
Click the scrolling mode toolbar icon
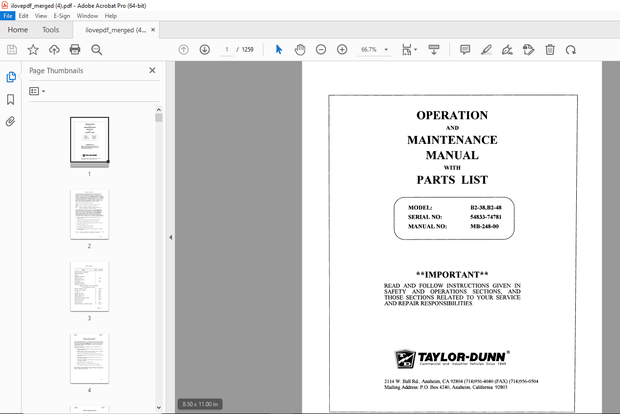[x=434, y=50]
